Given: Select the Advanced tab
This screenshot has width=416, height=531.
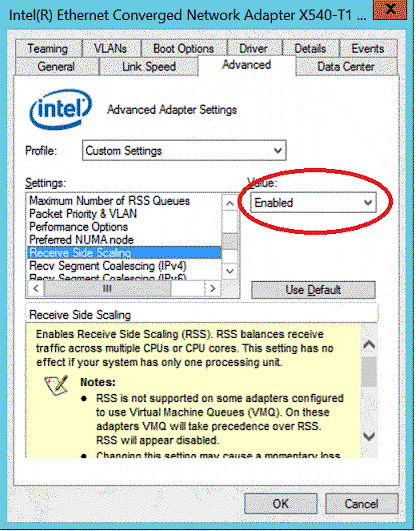Looking at the screenshot, I should [x=247, y=65].
